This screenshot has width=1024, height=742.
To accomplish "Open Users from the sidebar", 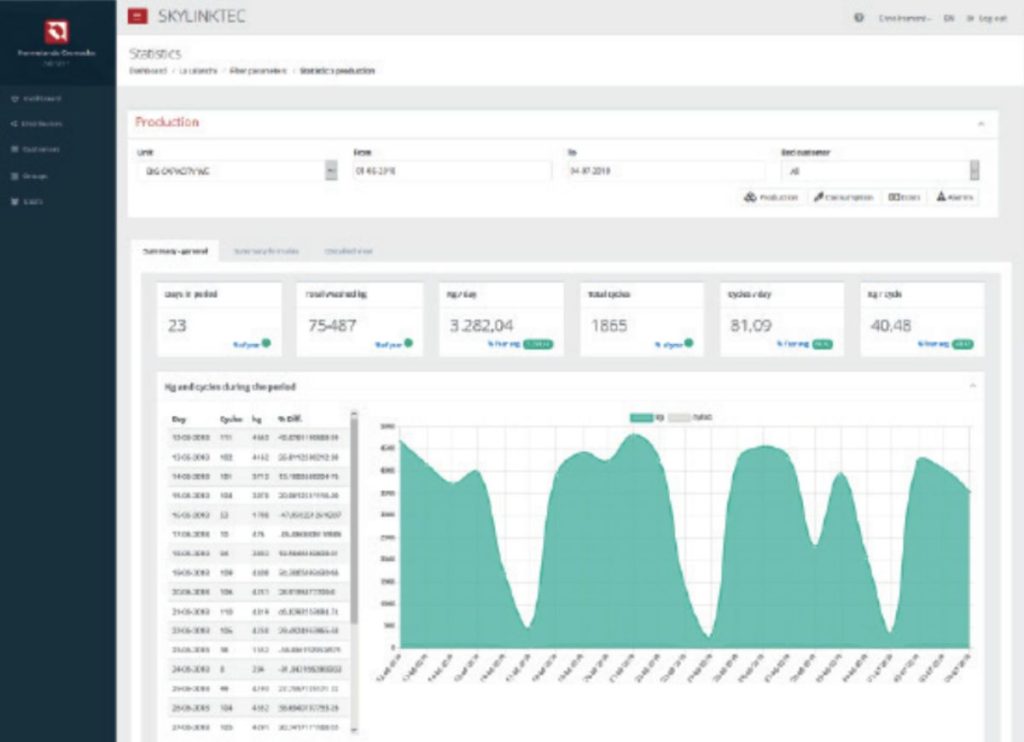I will [32, 201].
